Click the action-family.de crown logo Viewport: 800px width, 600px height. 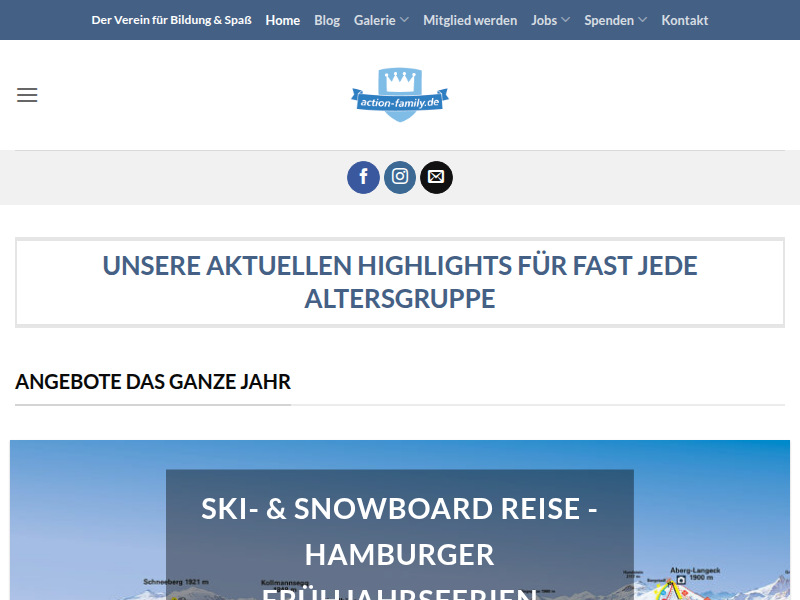[x=400, y=95]
